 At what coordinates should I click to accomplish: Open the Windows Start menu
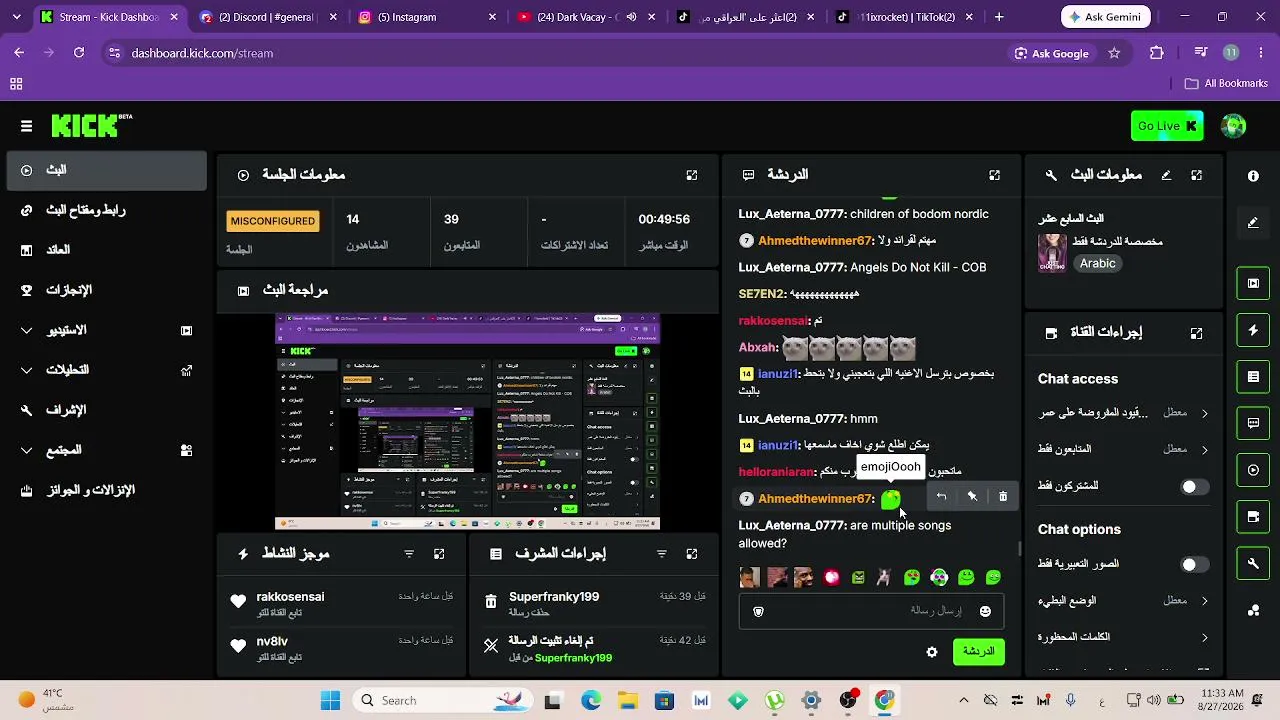pos(330,700)
